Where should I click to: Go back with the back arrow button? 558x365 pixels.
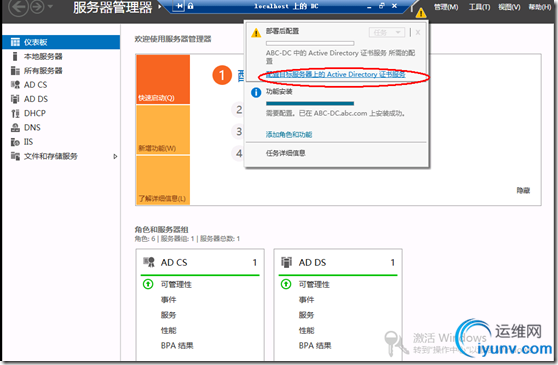(x=18, y=7)
